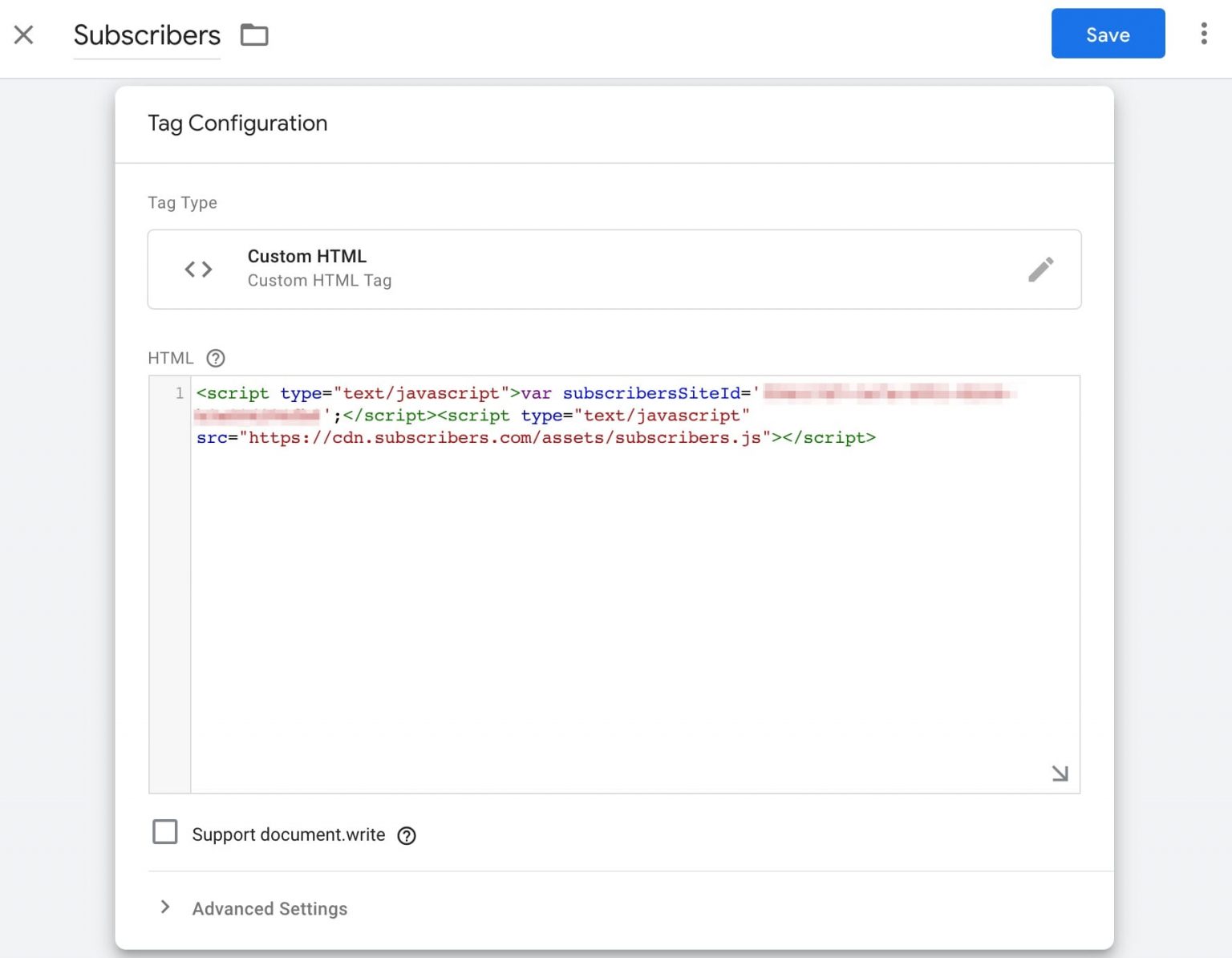Expand the Advanced Settings section
Viewport: 1232px width, 958px height.
269,908
